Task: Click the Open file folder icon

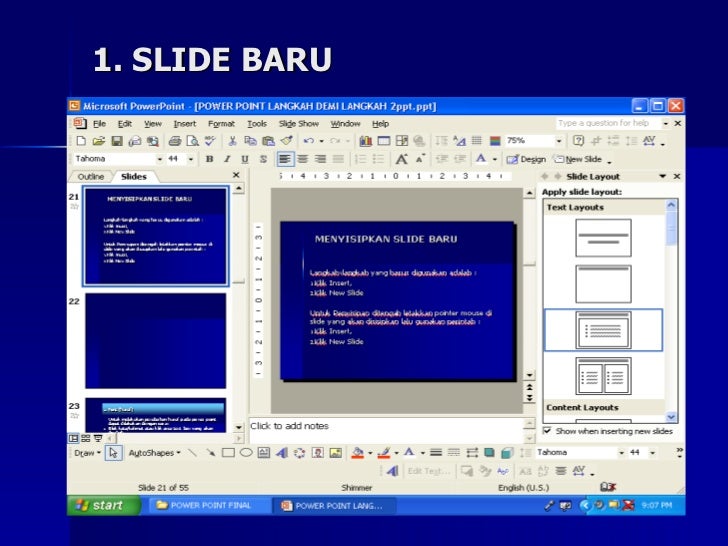Action: pos(98,141)
